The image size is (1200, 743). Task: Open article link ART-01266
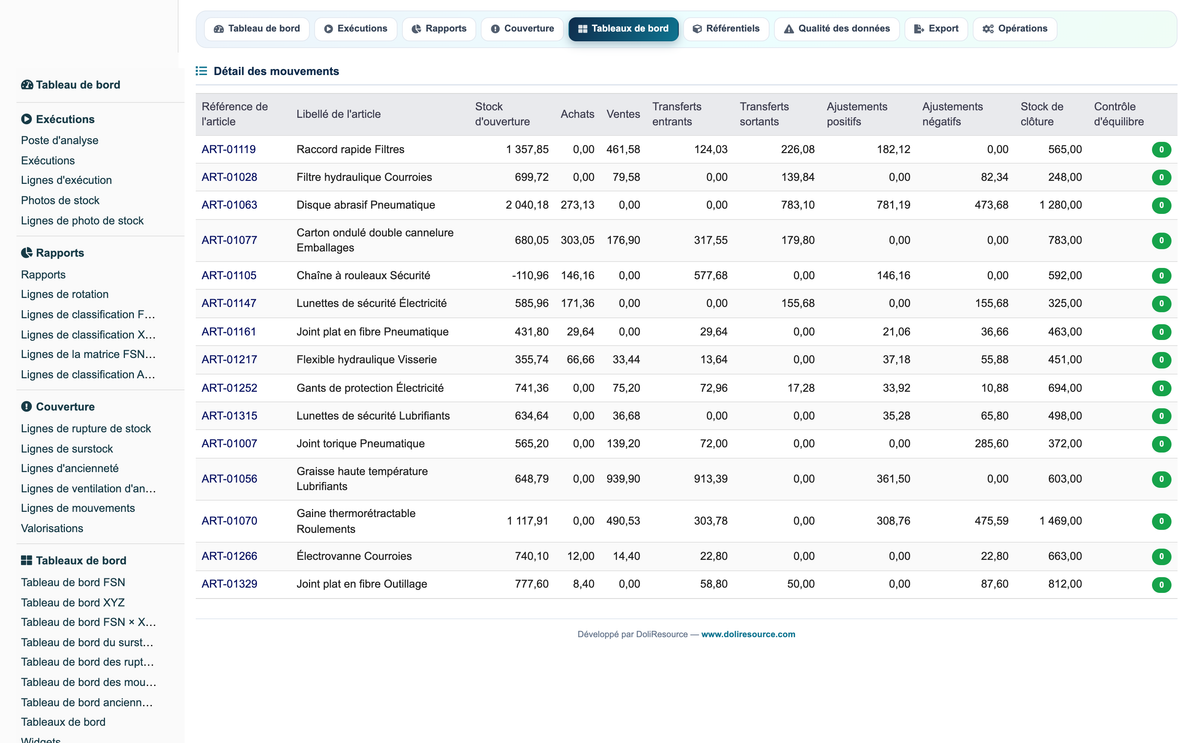pyautogui.click(x=229, y=557)
